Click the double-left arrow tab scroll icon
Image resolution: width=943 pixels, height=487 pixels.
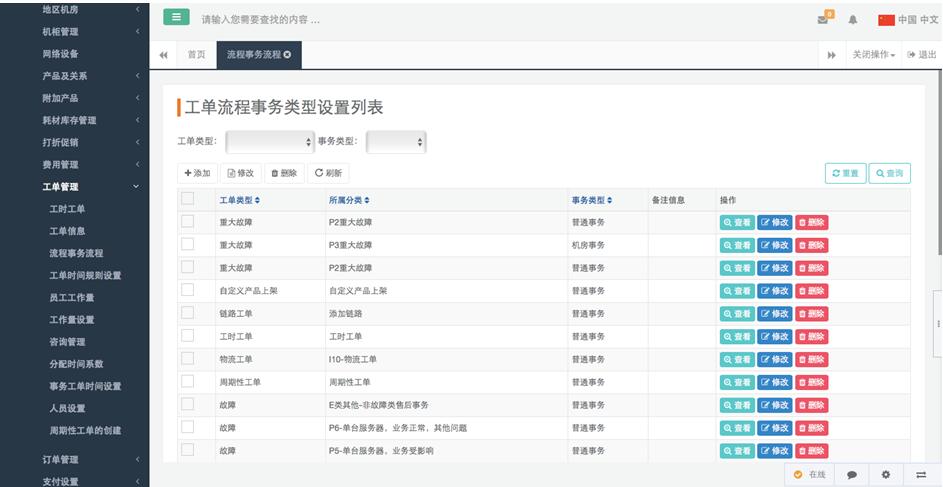click(x=164, y=55)
